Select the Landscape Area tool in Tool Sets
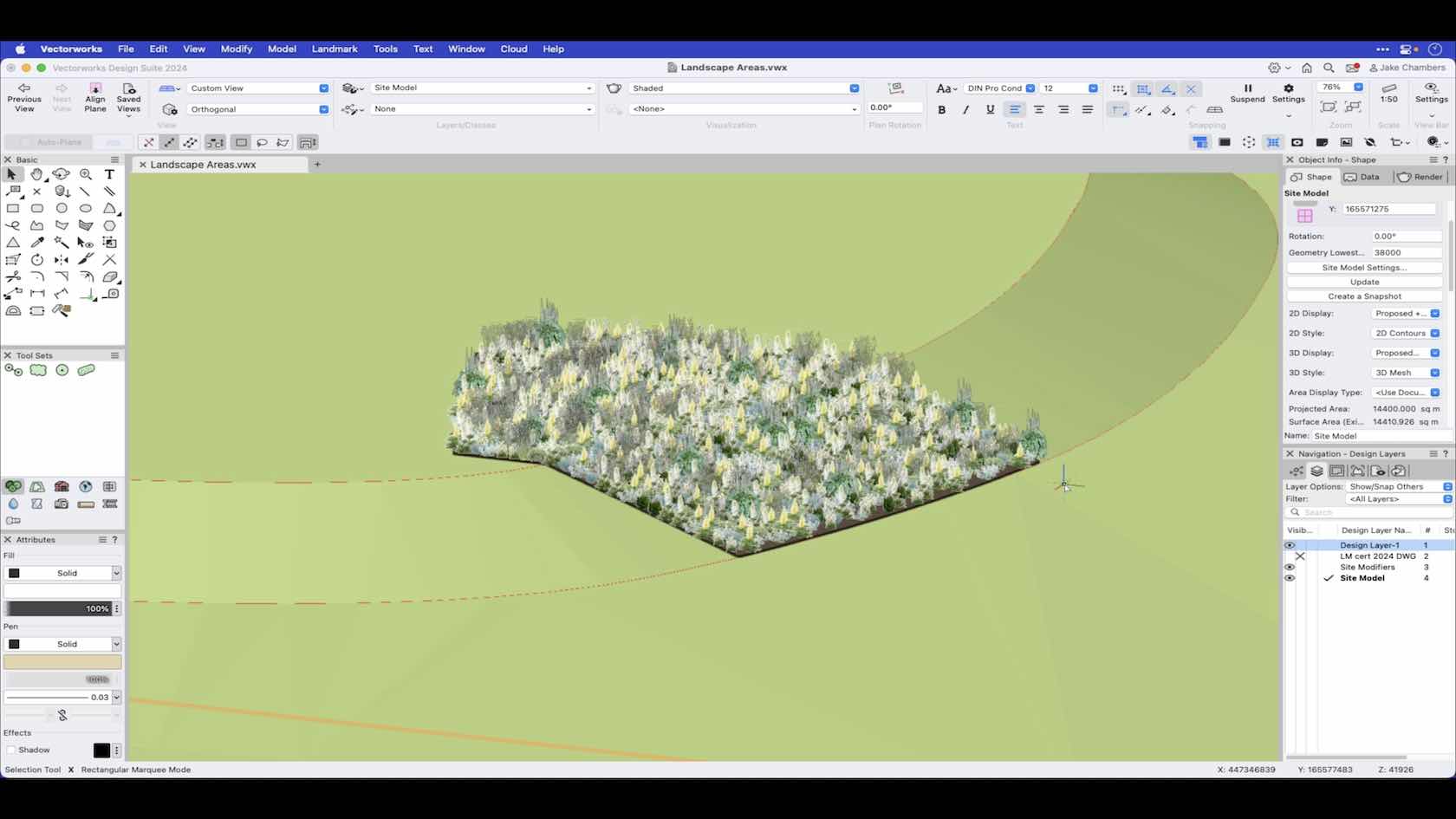Viewport: 1456px width, 819px height. pos(38,370)
